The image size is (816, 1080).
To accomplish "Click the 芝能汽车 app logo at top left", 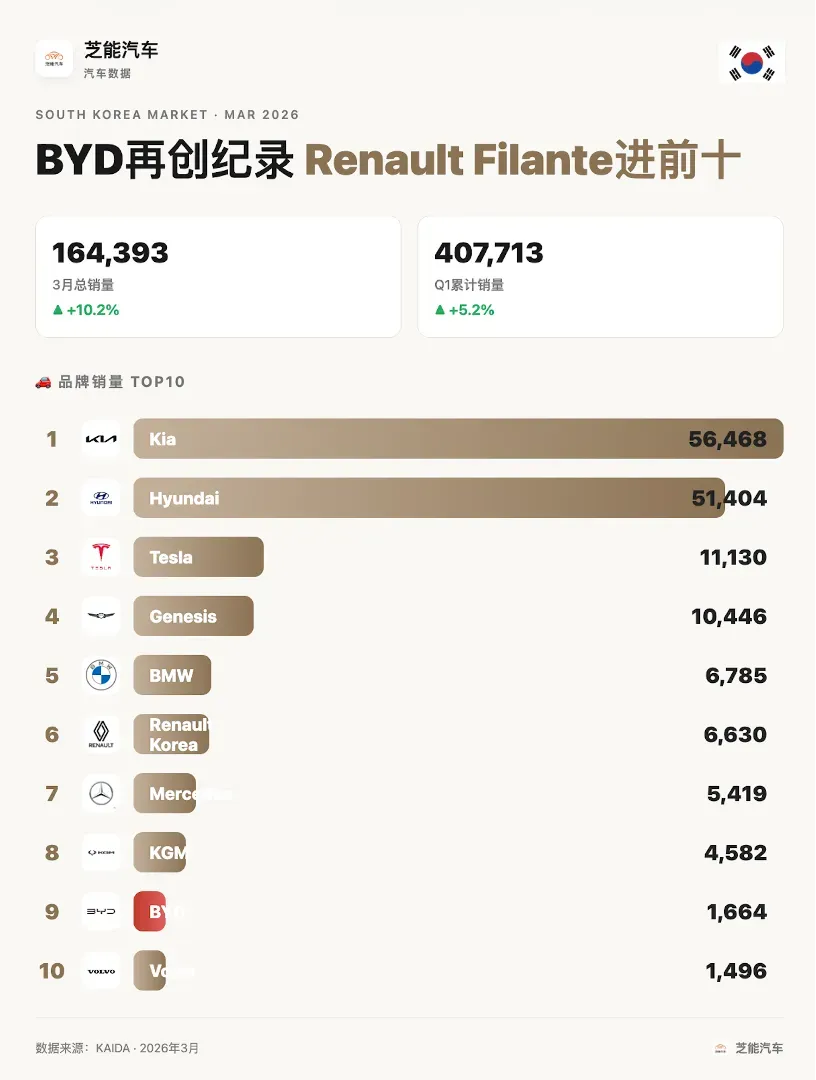I will (x=54, y=59).
